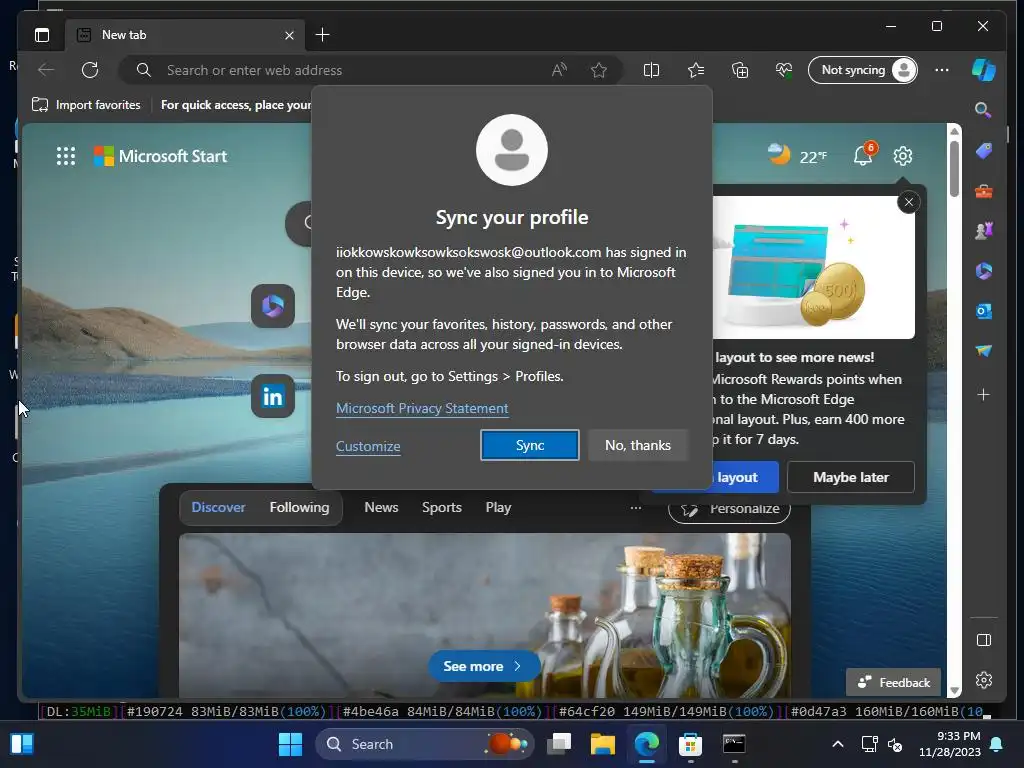Open olive oil bottles news thumbnail
Screen dimensions: 1024x768
point(485,615)
